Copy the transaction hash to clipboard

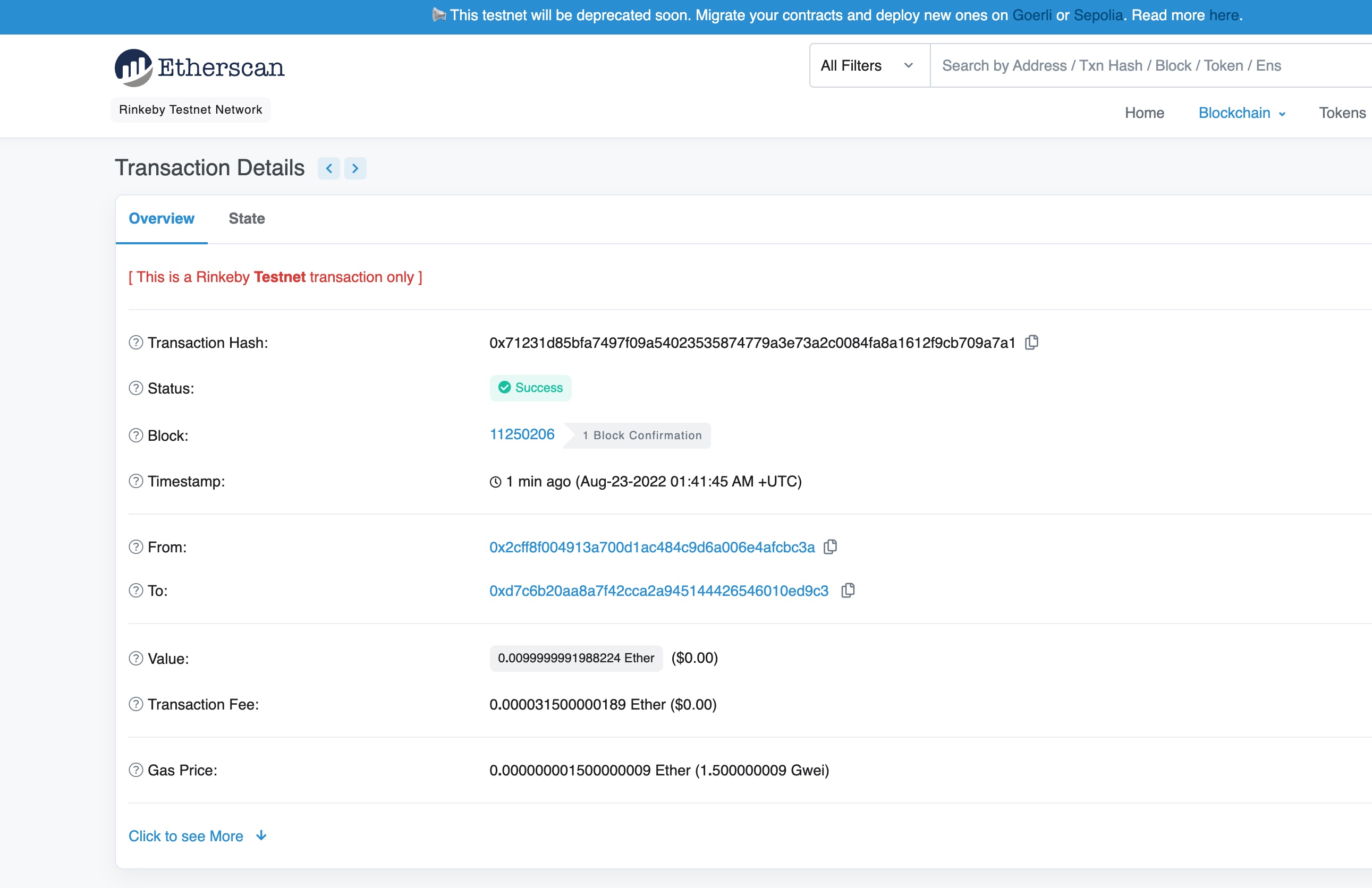tap(1031, 342)
